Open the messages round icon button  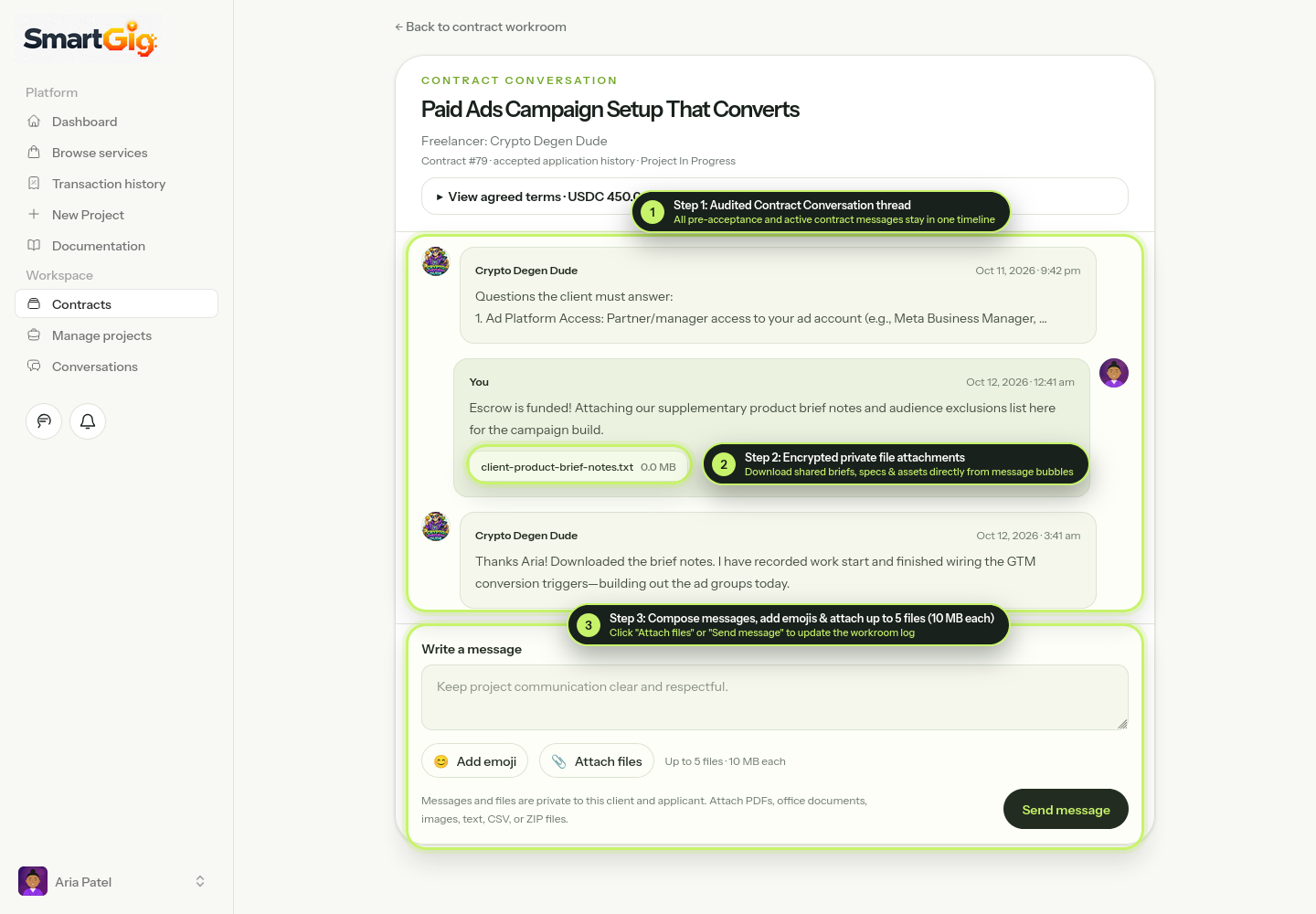(x=44, y=421)
